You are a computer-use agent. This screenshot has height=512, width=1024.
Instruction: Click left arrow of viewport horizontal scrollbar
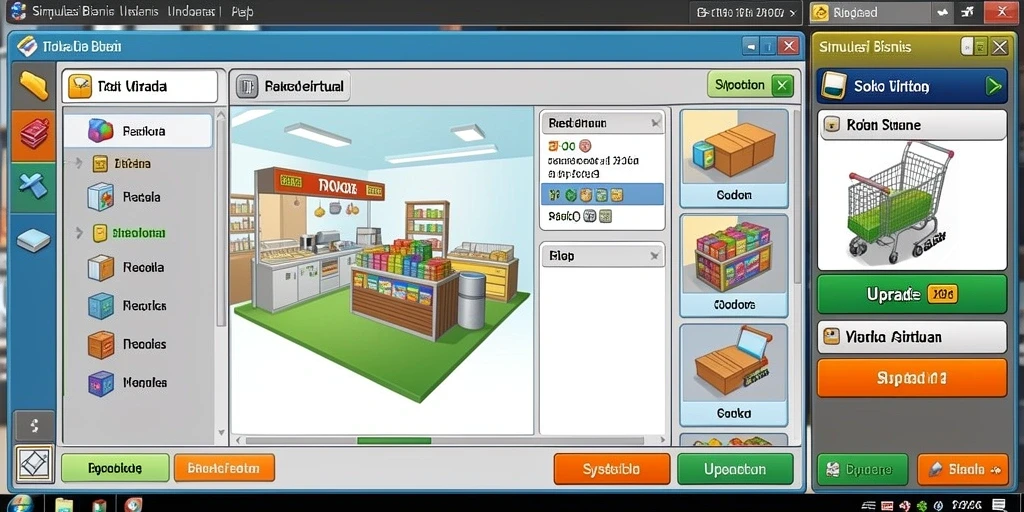tap(238, 441)
